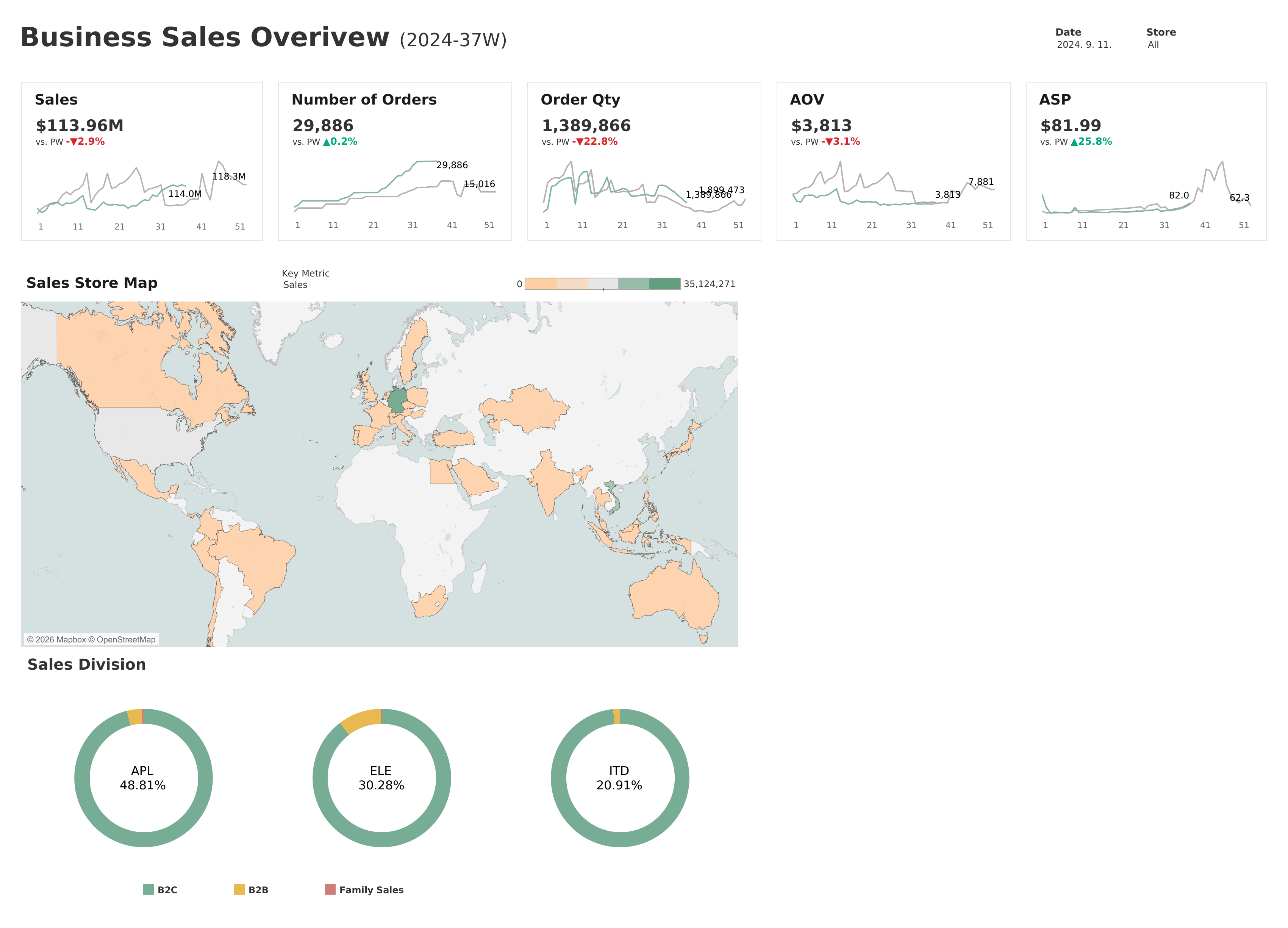The image size is (1288, 928).
Task: Click the B2B legend color square
Action: [x=239, y=889]
